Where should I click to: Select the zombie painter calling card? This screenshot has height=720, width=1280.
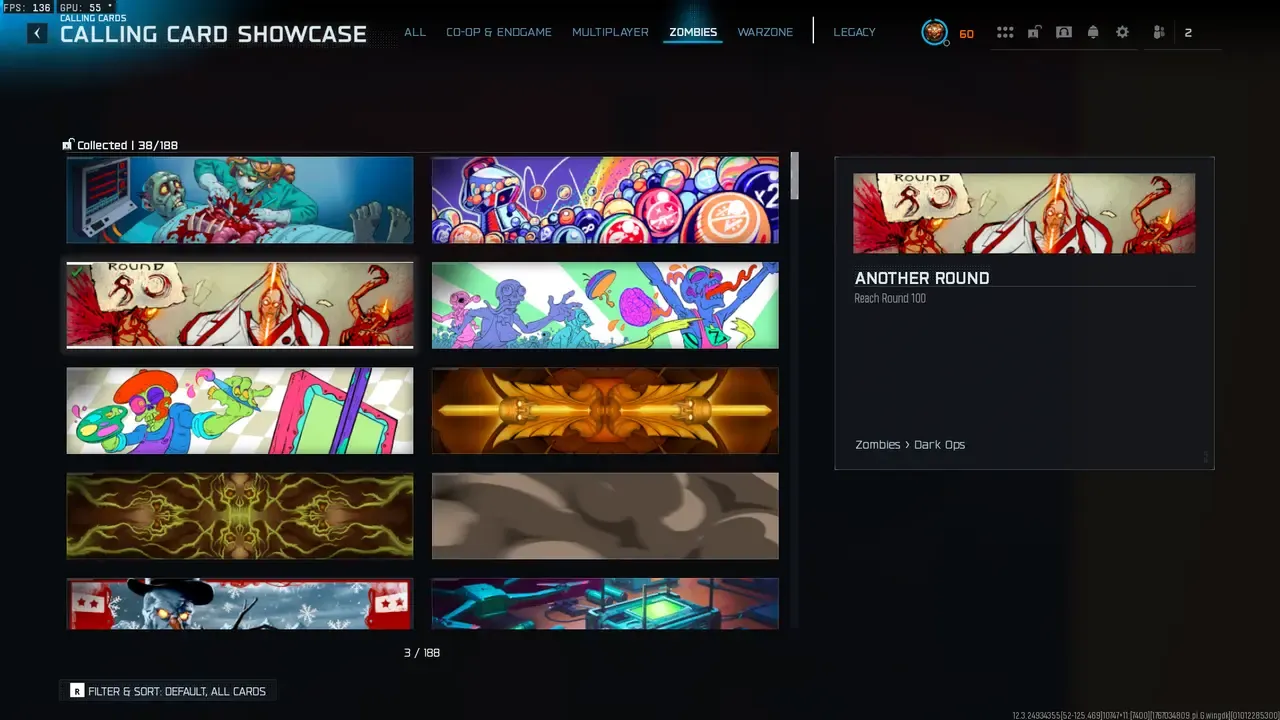pos(240,410)
